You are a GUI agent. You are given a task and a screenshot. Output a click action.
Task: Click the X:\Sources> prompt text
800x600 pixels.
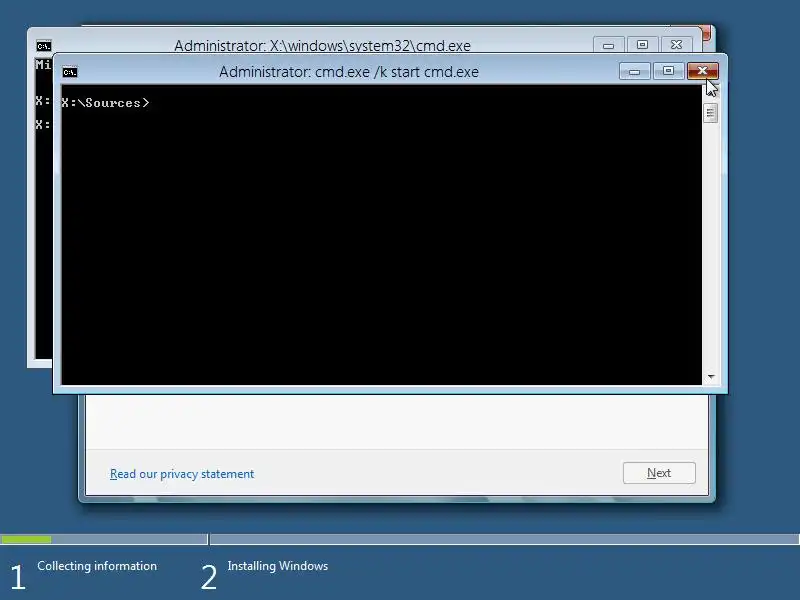[x=105, y=103]
